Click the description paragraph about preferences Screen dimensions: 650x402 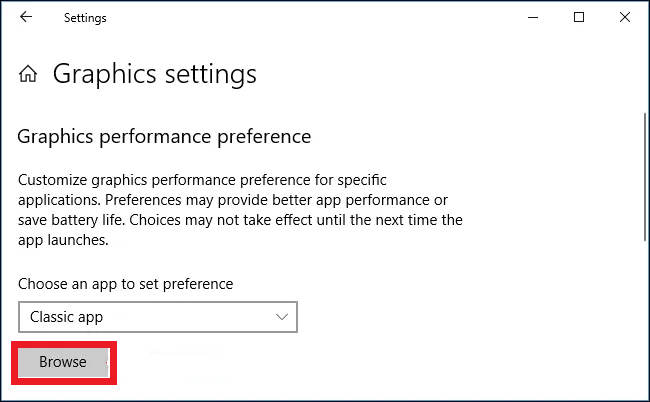240,210
